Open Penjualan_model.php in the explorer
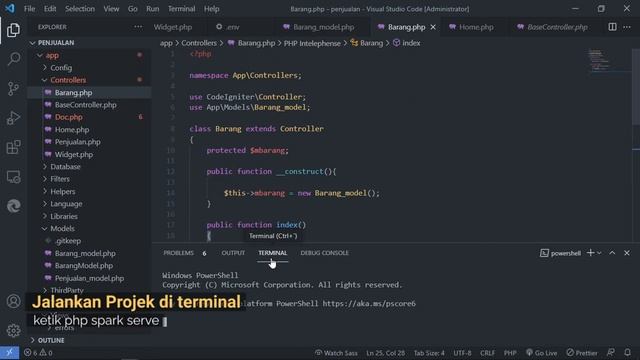640x360 pixels. pos(89,278)
